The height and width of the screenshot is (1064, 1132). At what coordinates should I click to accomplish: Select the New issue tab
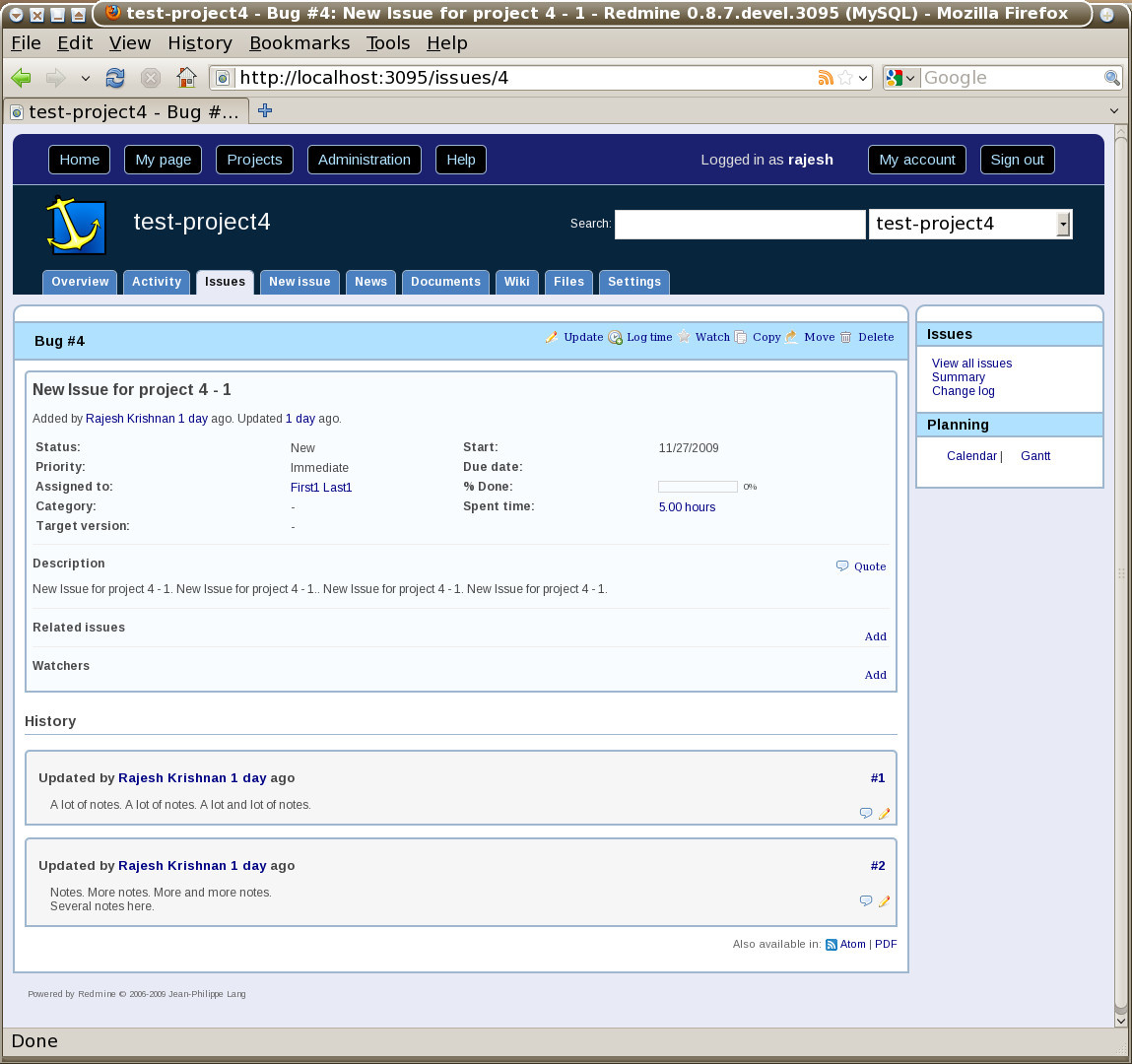300,282
